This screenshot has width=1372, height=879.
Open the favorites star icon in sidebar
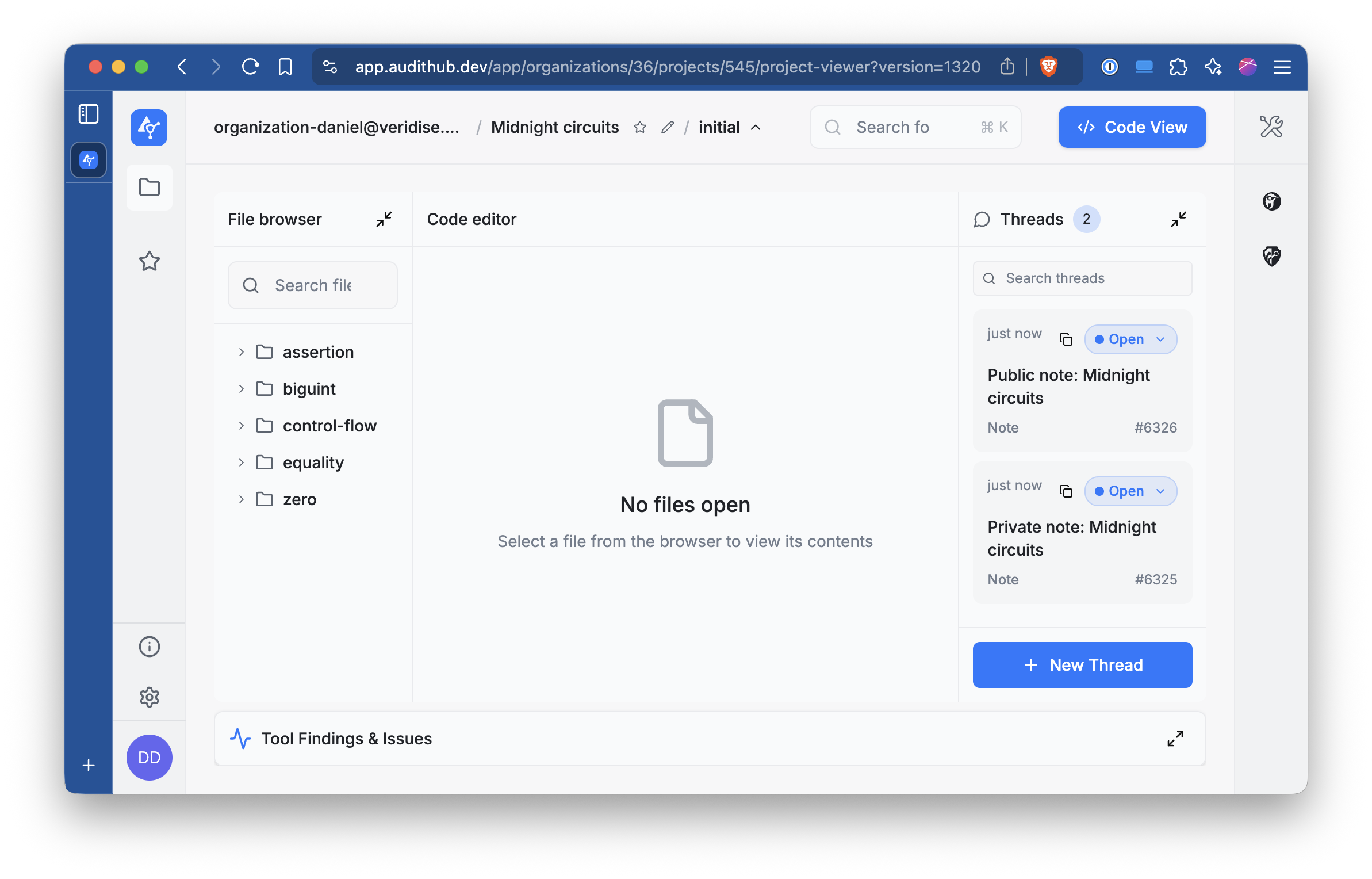149,262
